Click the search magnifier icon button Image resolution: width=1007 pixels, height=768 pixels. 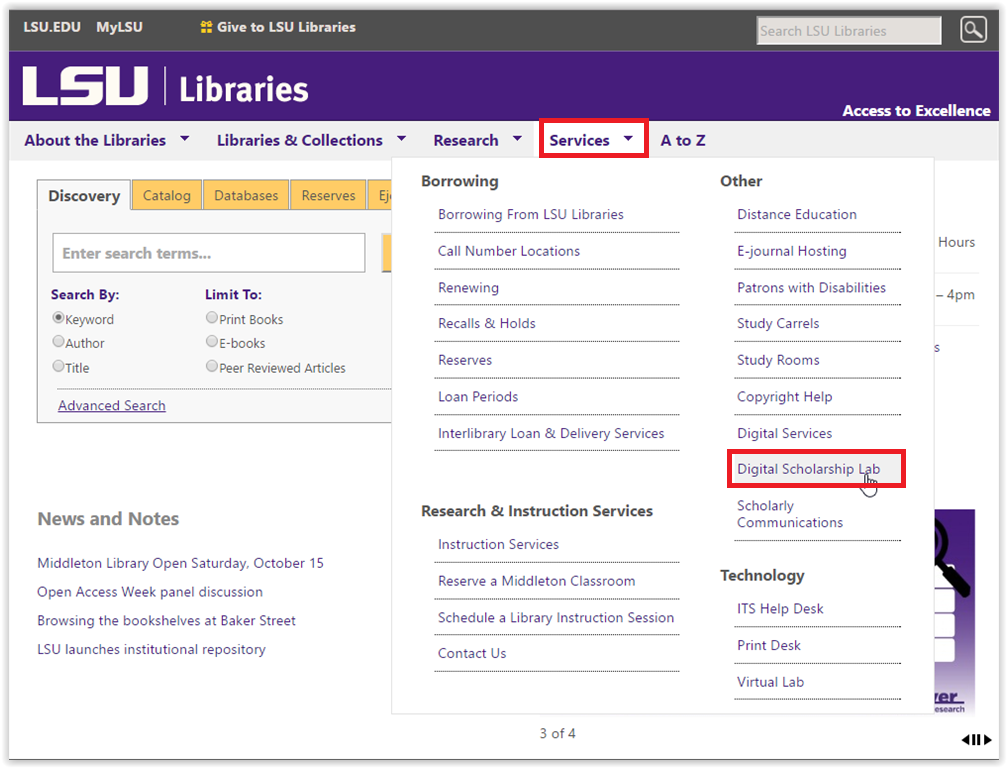(x=973, y=30)
